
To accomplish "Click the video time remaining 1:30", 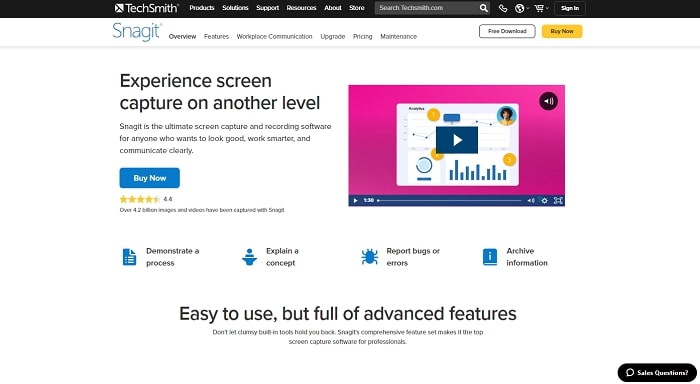I will pyautogui.click(x=368, y=200).
